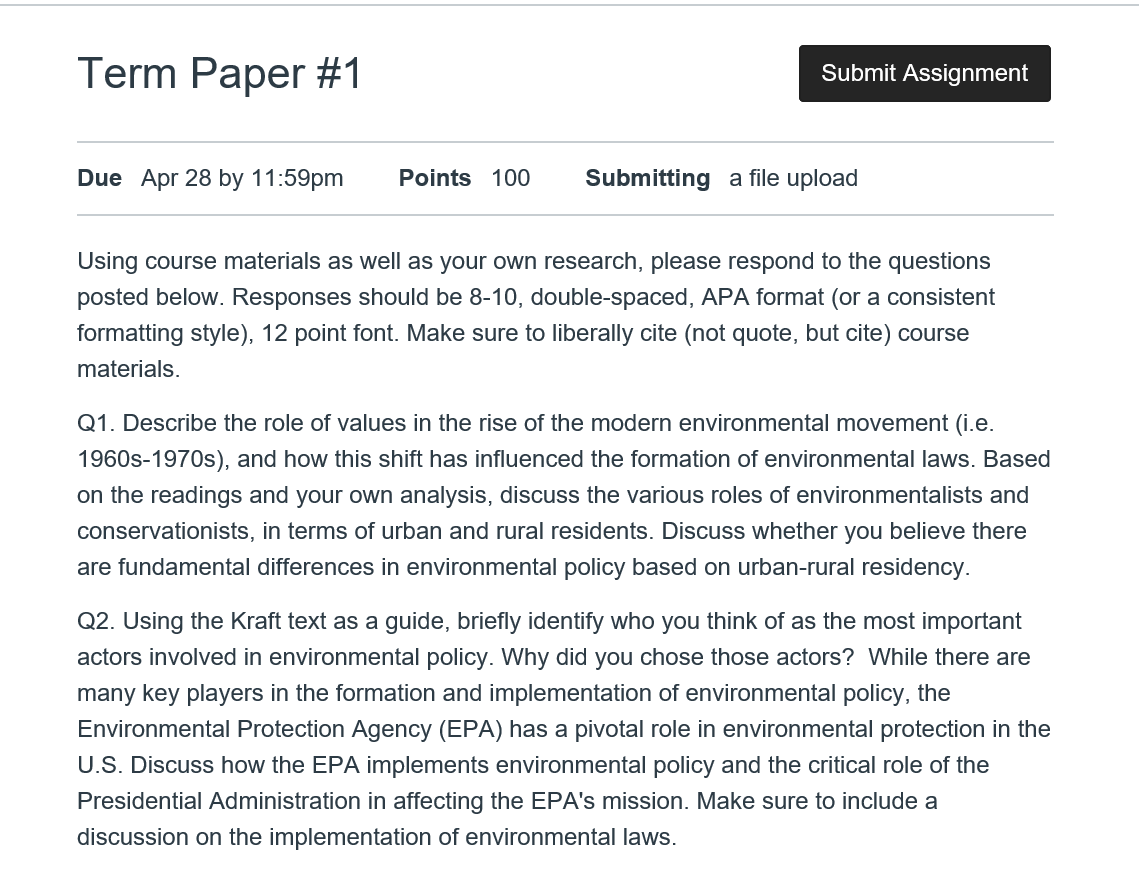Click the Apr 28 by 11:59pm due date
Image resolution: width=1139 pixels, height=890 pixels.
[x=242, y=178]
